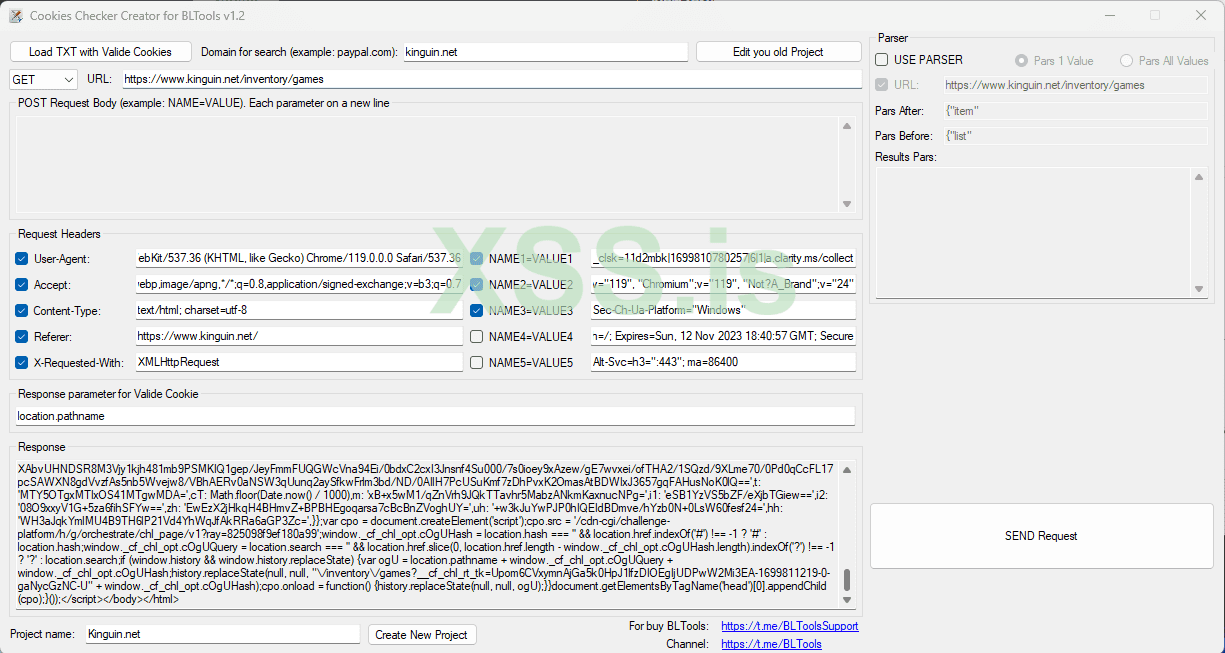
Task: Edit the User-Agent value field
Action: pos(299,258)
